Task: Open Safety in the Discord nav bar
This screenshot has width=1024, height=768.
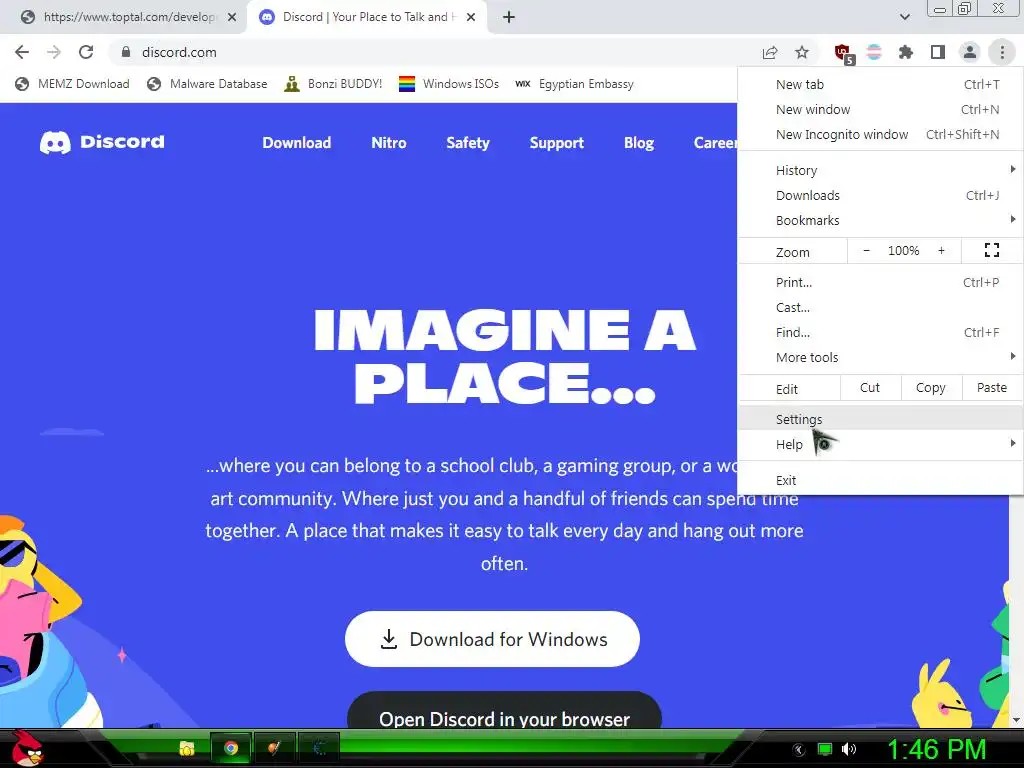Action: (468, 142)
